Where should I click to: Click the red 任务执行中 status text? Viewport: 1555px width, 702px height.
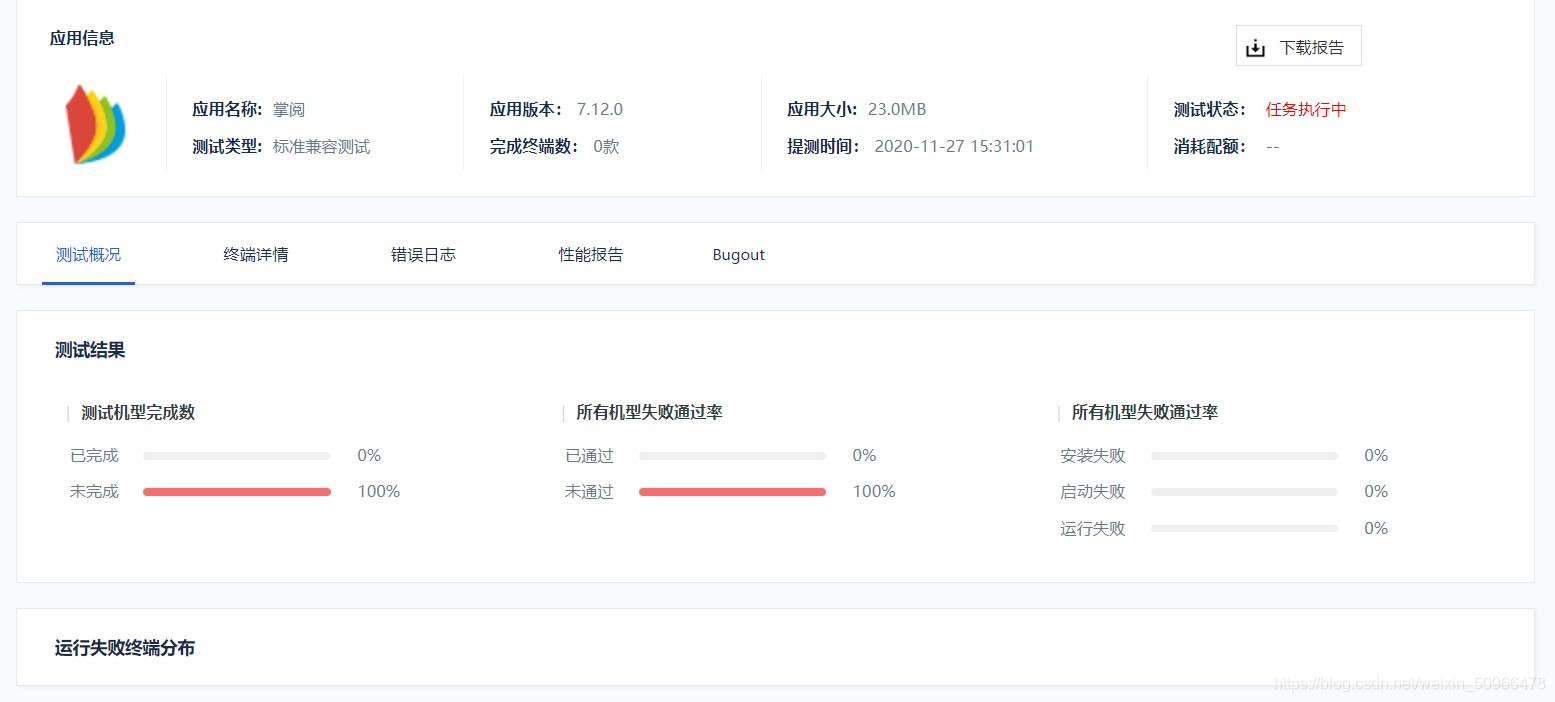(1306, 110)
